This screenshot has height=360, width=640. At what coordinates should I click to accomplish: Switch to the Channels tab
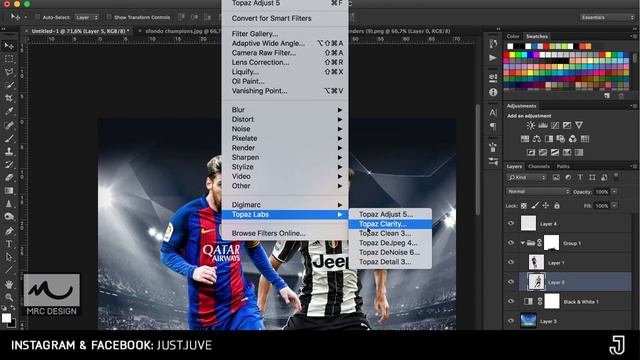click(538, 166)
